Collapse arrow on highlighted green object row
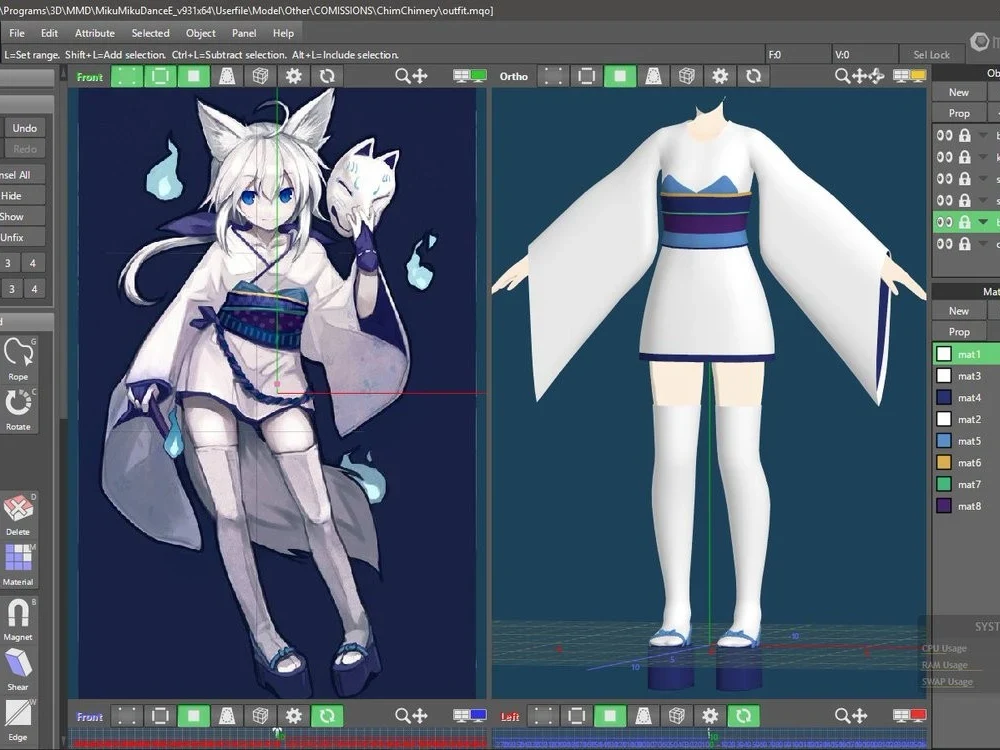This screenshot has width=1000, height=750. click(x=983, y=222)
